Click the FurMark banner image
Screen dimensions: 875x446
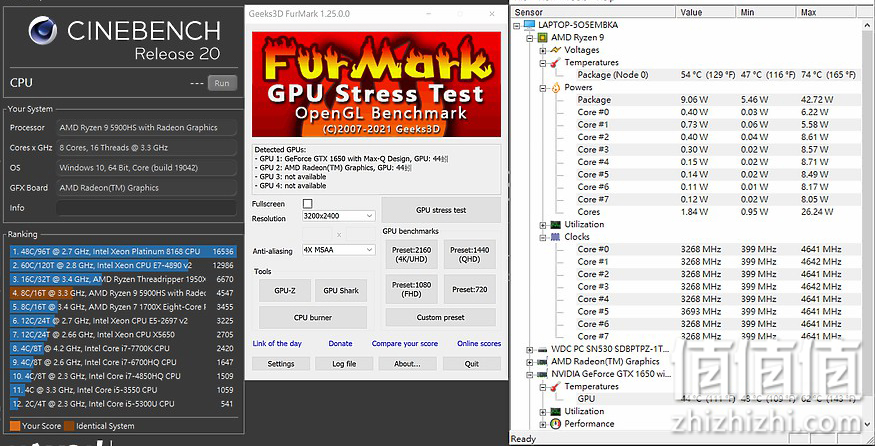(377, 84)
